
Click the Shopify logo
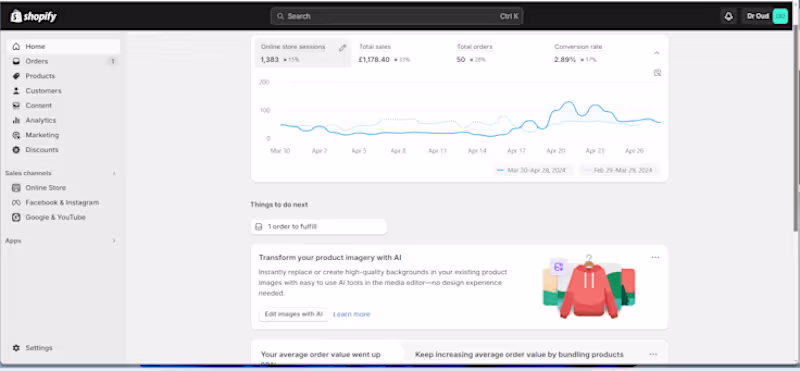coord(34,16)
